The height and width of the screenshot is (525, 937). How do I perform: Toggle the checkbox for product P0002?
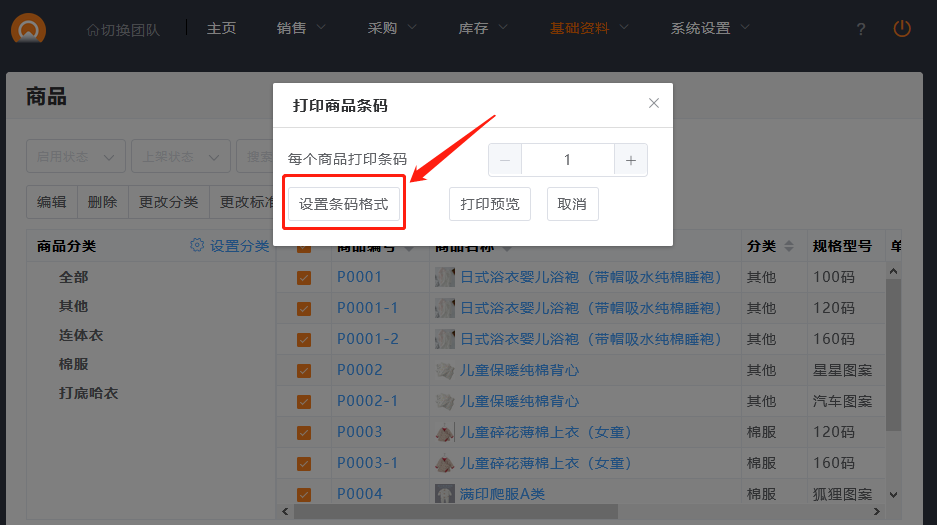click(304, 371)
